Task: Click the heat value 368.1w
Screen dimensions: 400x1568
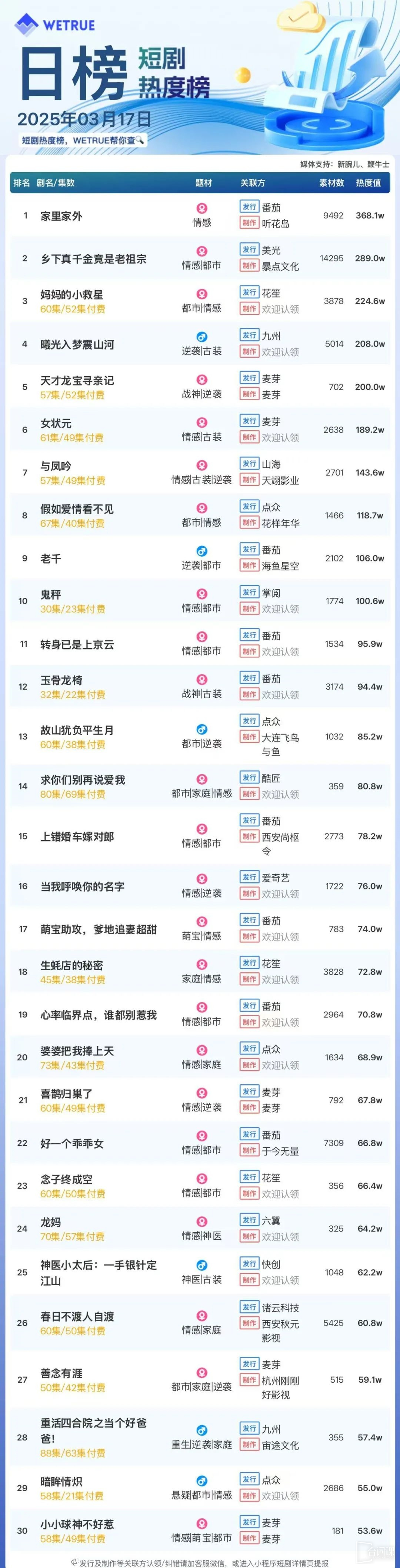Action: pyautogui.click(x=370, y=215)
